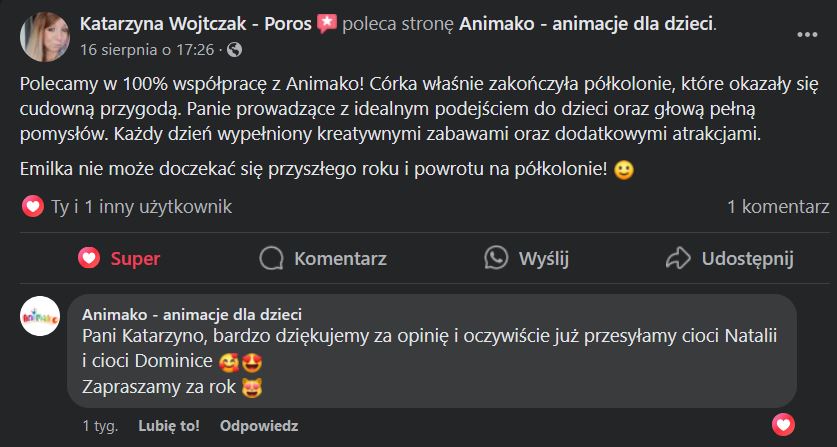Click the heart reaction on Animako's comment
The height and width of the screenshot is (447, 837).
tap(787, 421)
